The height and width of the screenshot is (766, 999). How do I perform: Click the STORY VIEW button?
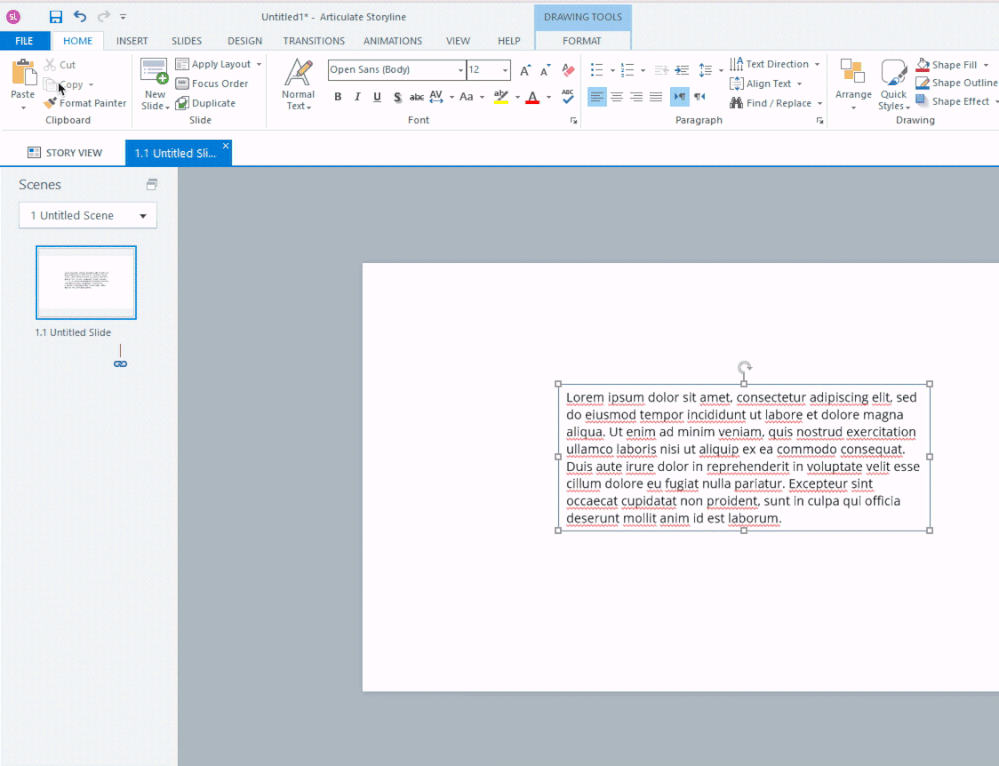point(65,153)
